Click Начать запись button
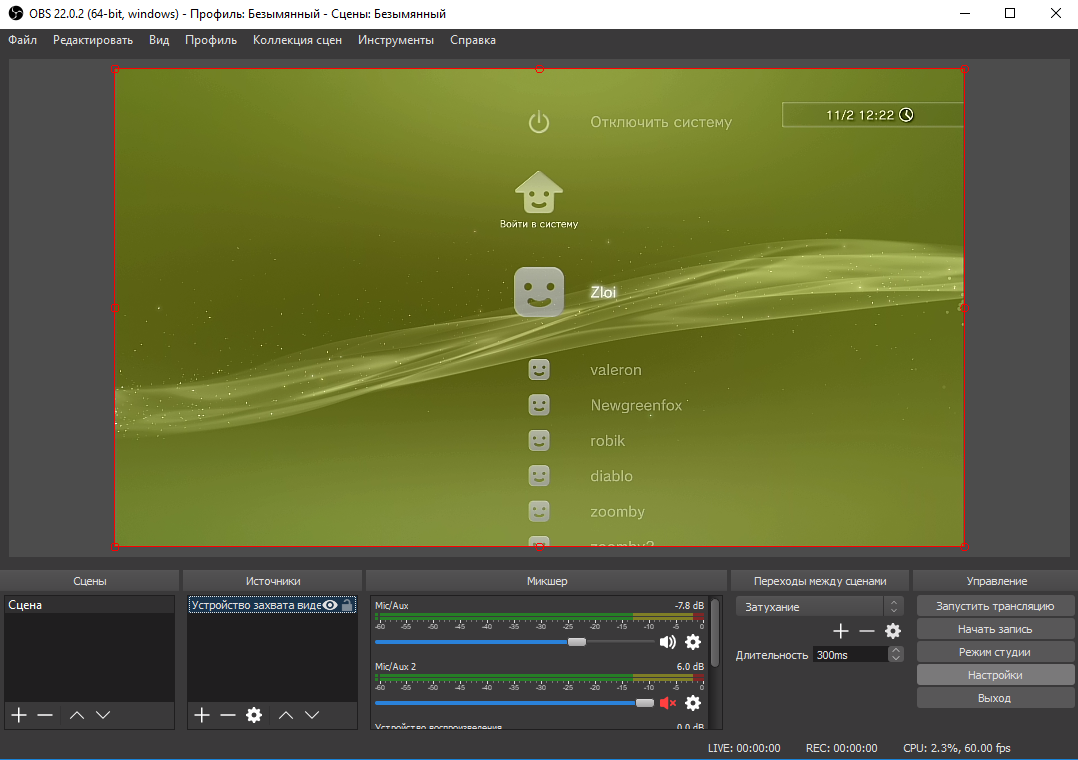 (995, 629)
